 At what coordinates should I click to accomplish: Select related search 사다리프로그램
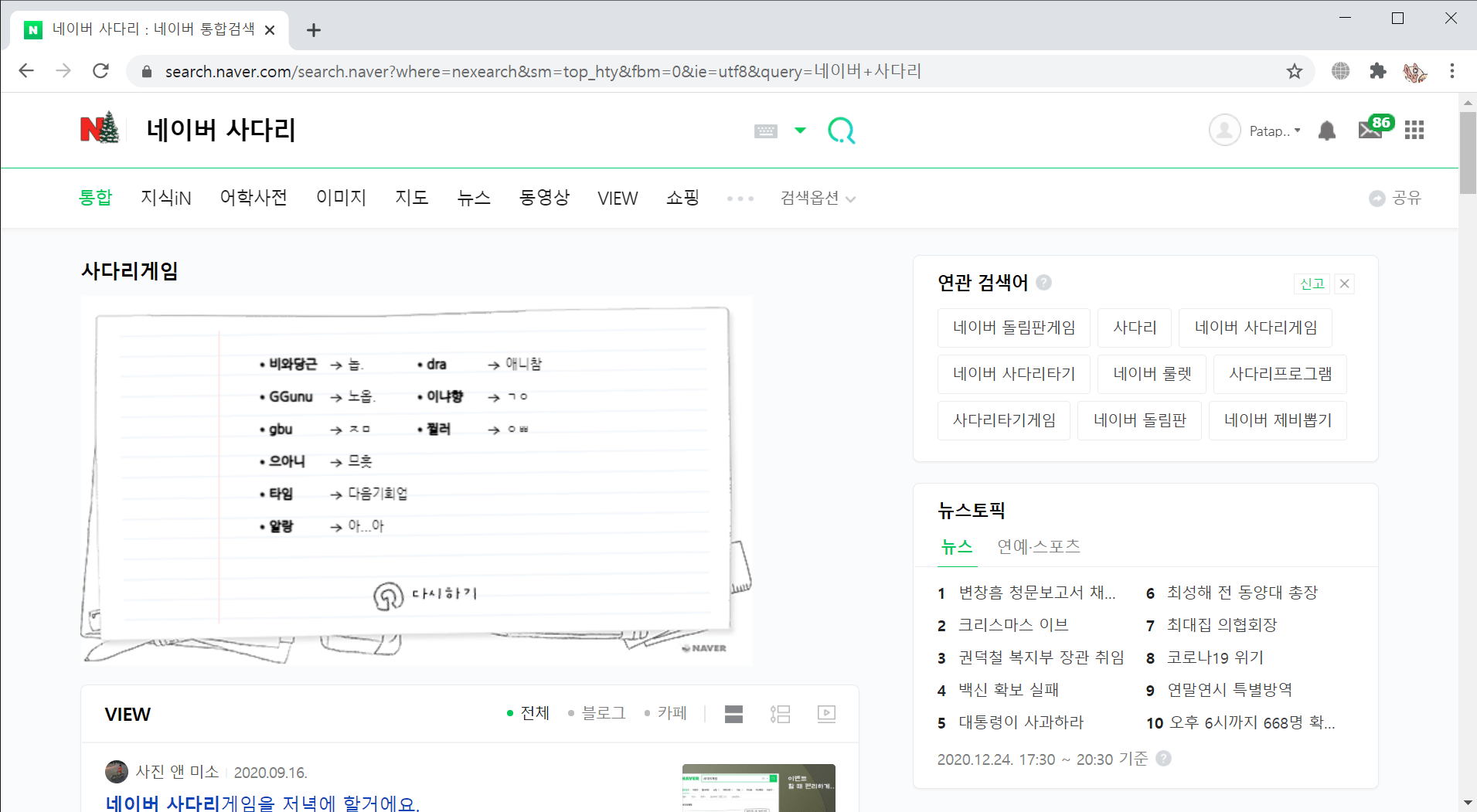[1281, 374]
